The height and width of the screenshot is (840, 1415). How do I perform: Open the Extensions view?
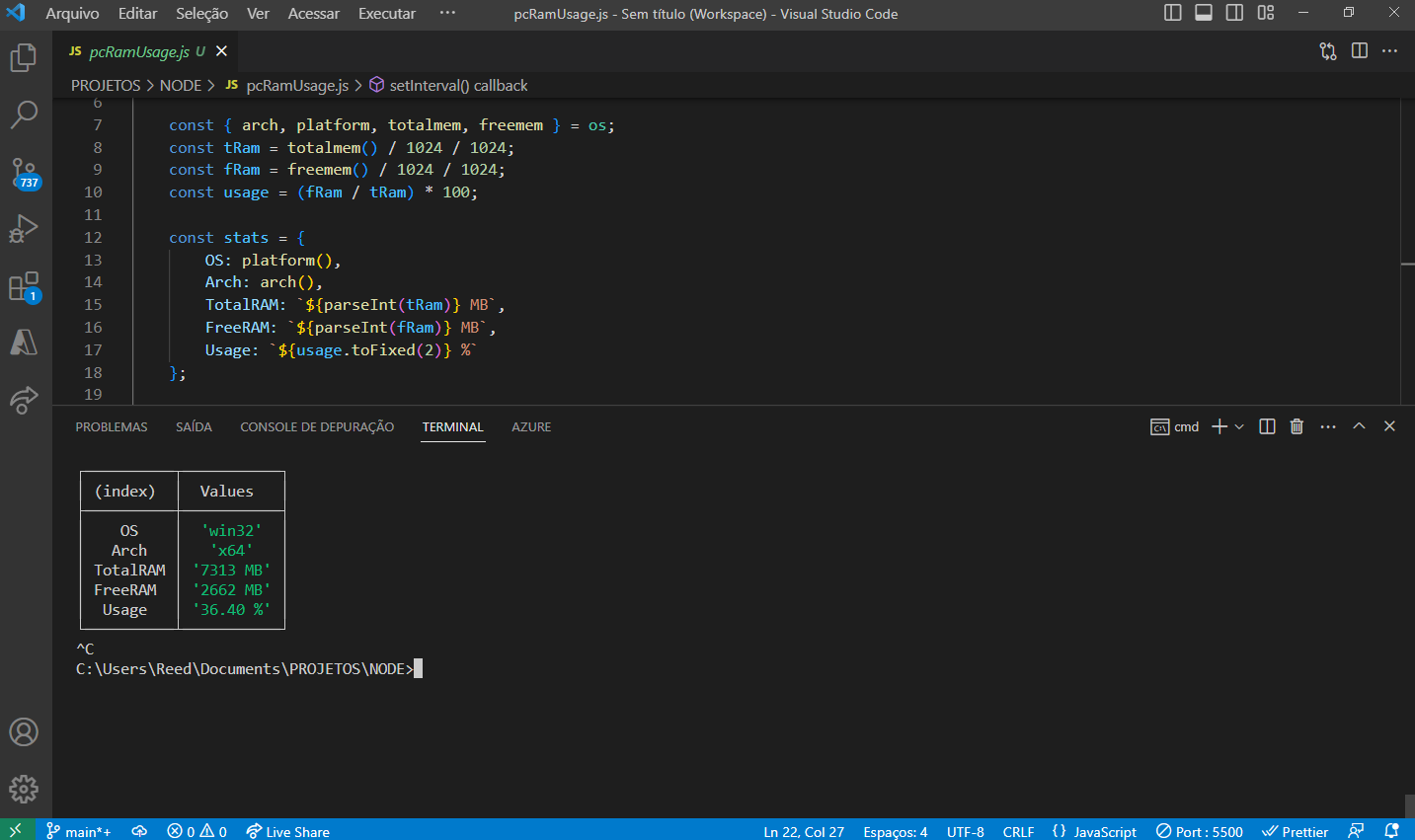click(24, 285)
